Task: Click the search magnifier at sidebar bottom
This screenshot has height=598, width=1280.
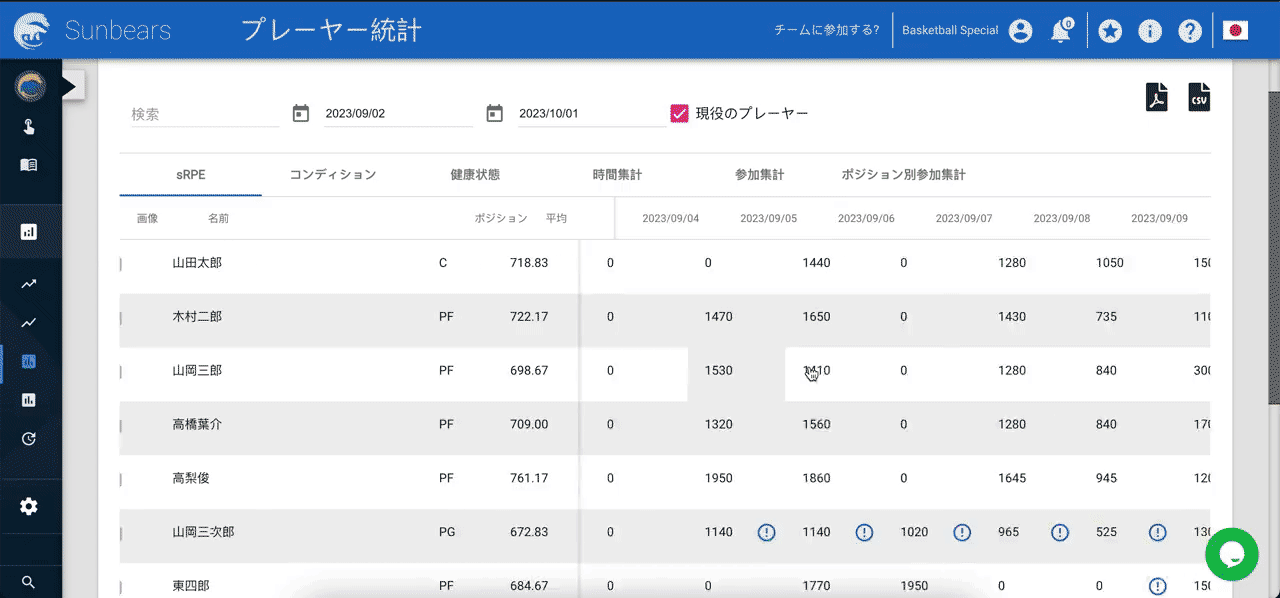Action: point(27,581)
